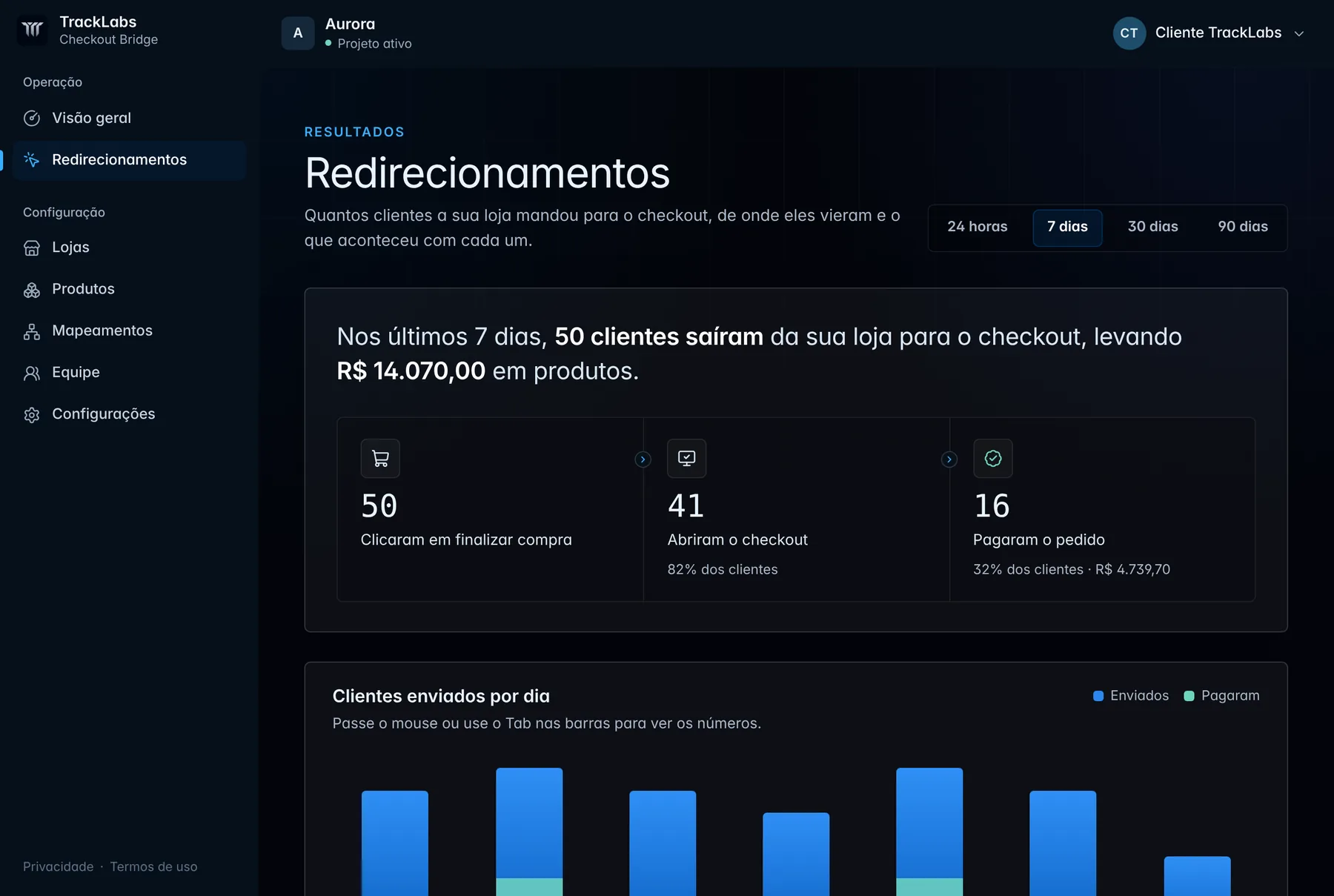Image resolution: width=1334 pixels, height=896 pixels.
Task: Select the second day's blue bar
Action: pyautogui.click(x=529, y=823)
